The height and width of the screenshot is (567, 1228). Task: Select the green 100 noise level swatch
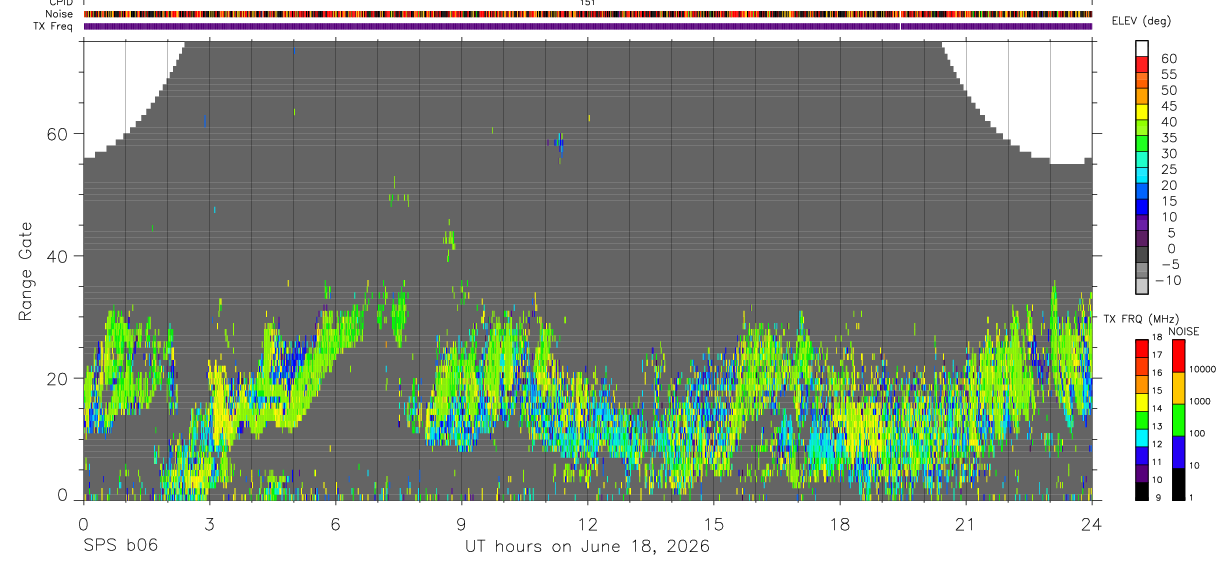pyautogui.click(x=1178, y=419)
